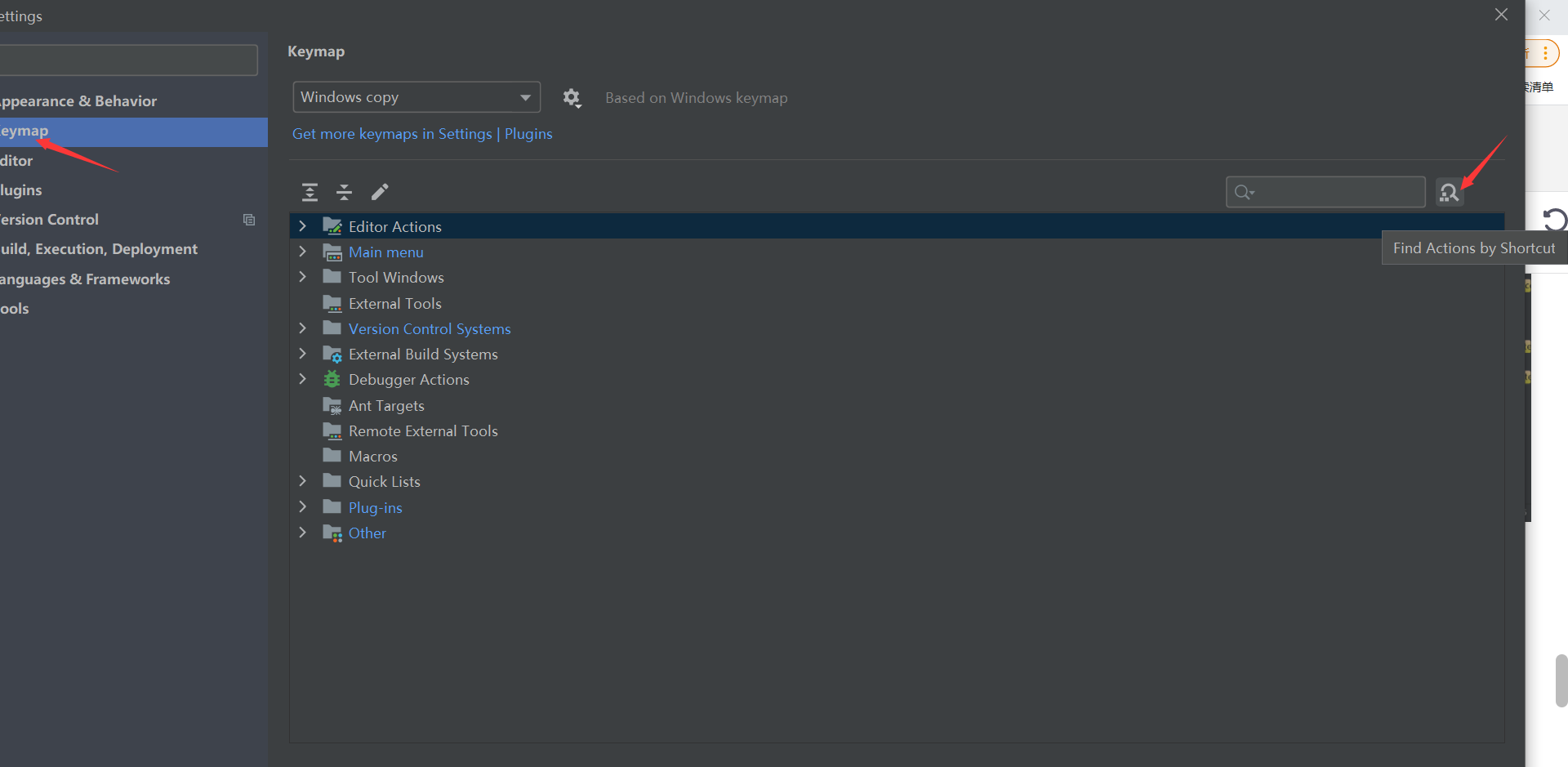
Task: Open the Windows copy keymap dropdown
Action: (416, 97)
